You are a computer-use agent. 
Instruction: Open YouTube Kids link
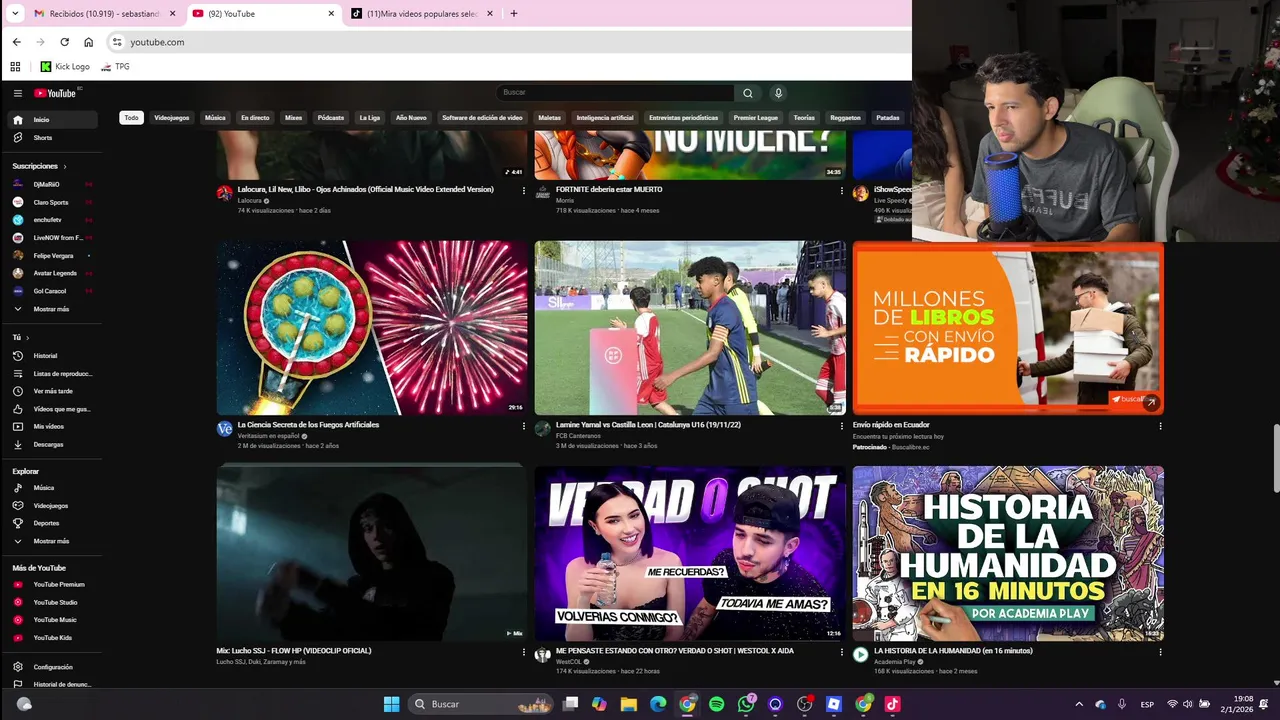point(50,638)
